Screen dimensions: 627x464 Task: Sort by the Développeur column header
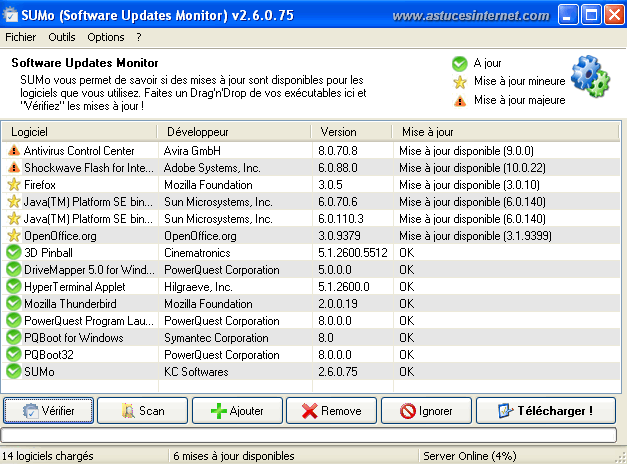234,132
